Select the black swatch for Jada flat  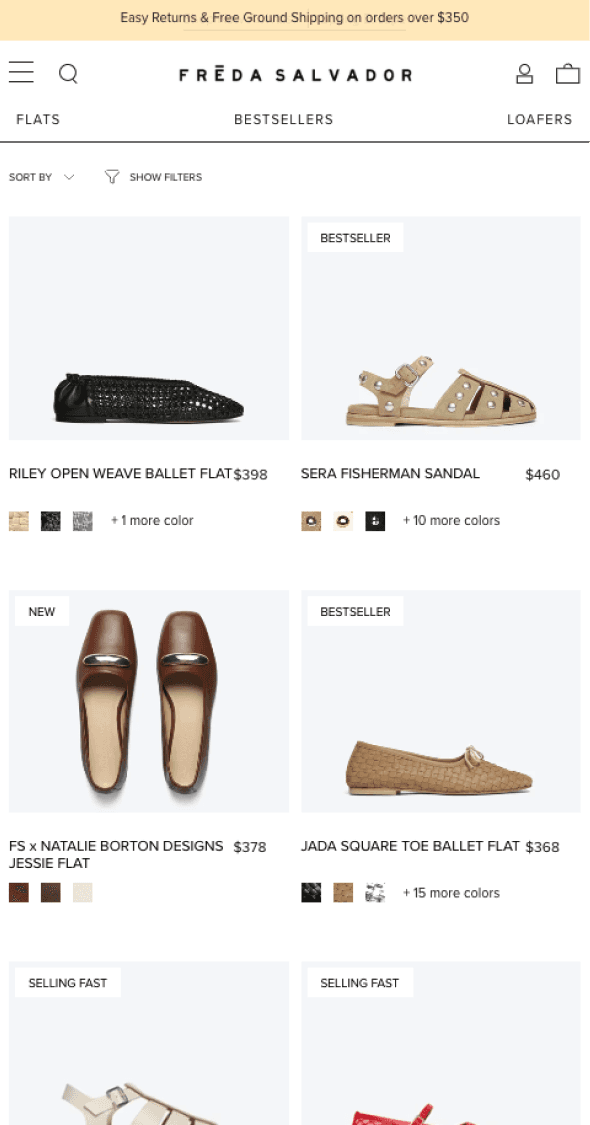311,892
